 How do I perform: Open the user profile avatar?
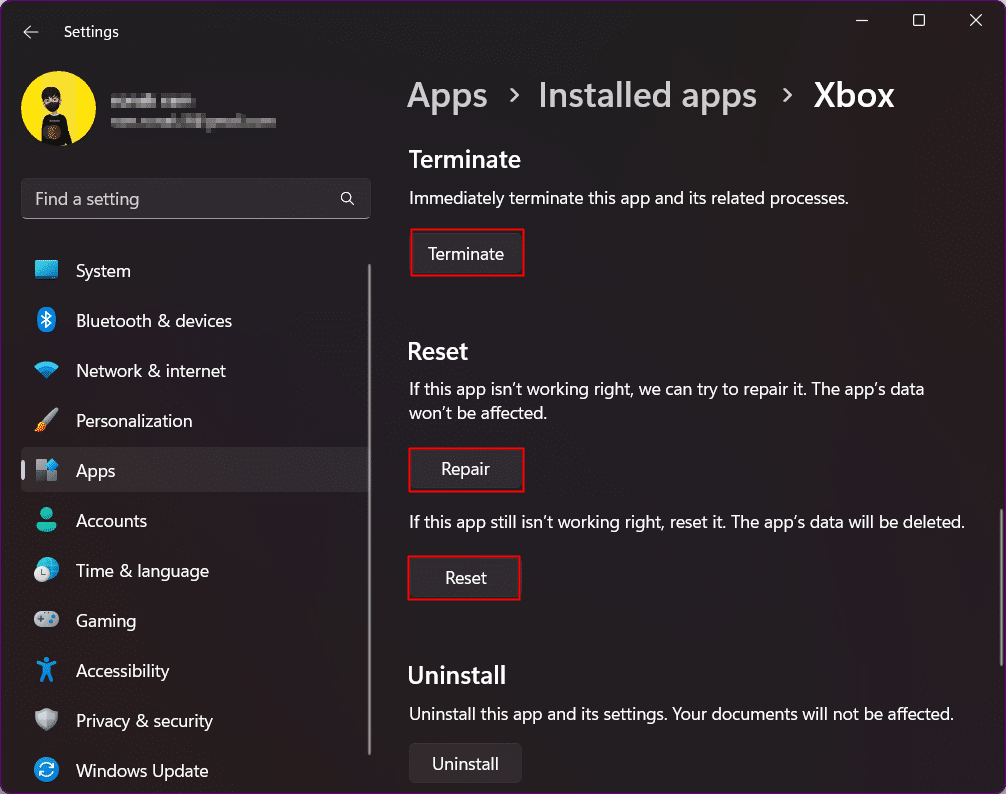[x=58, y=108]
